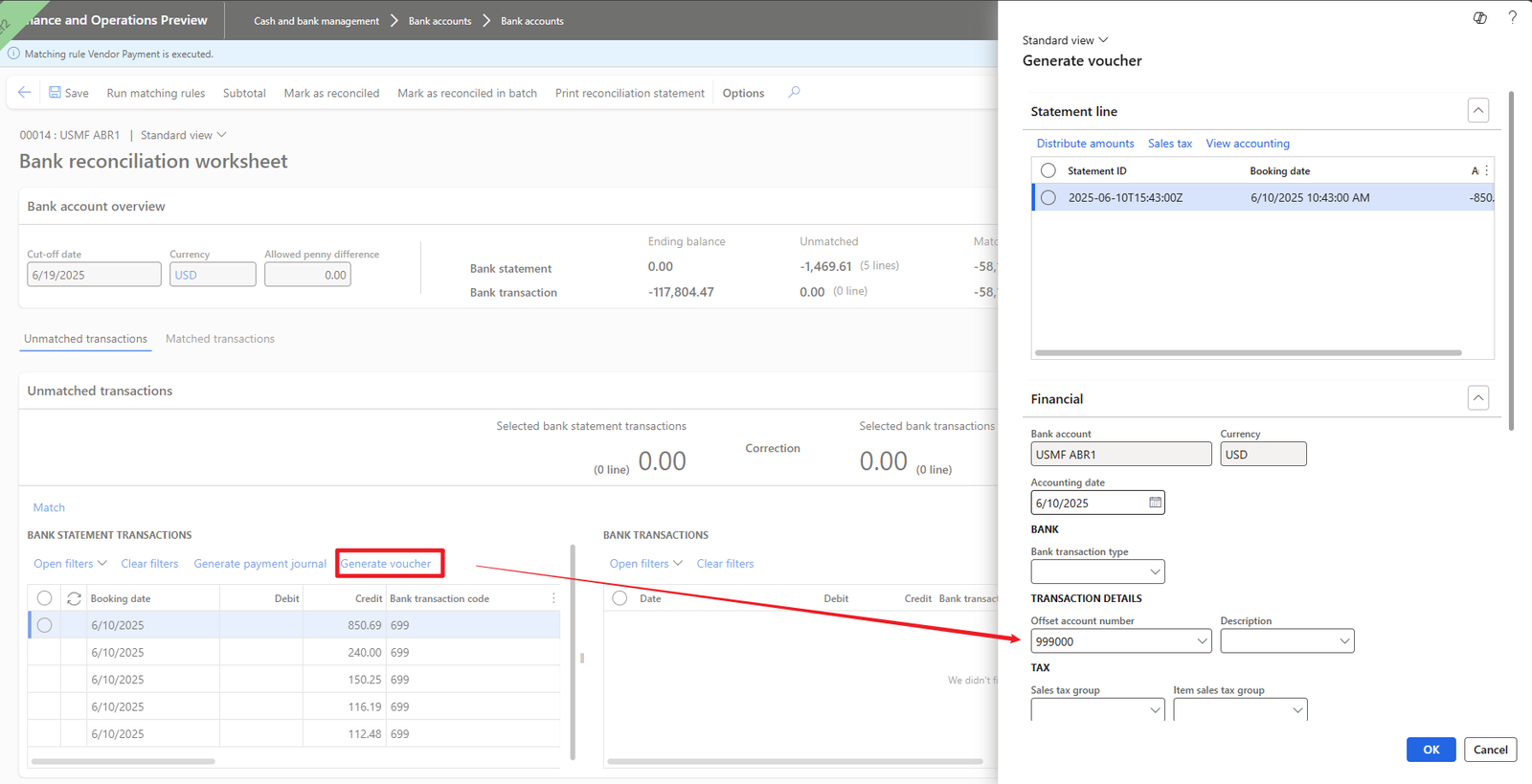The width and height of the screenshot is (1532, 784).
Task: Click the info icon in notification bar
Action: [x=13, y=54]
